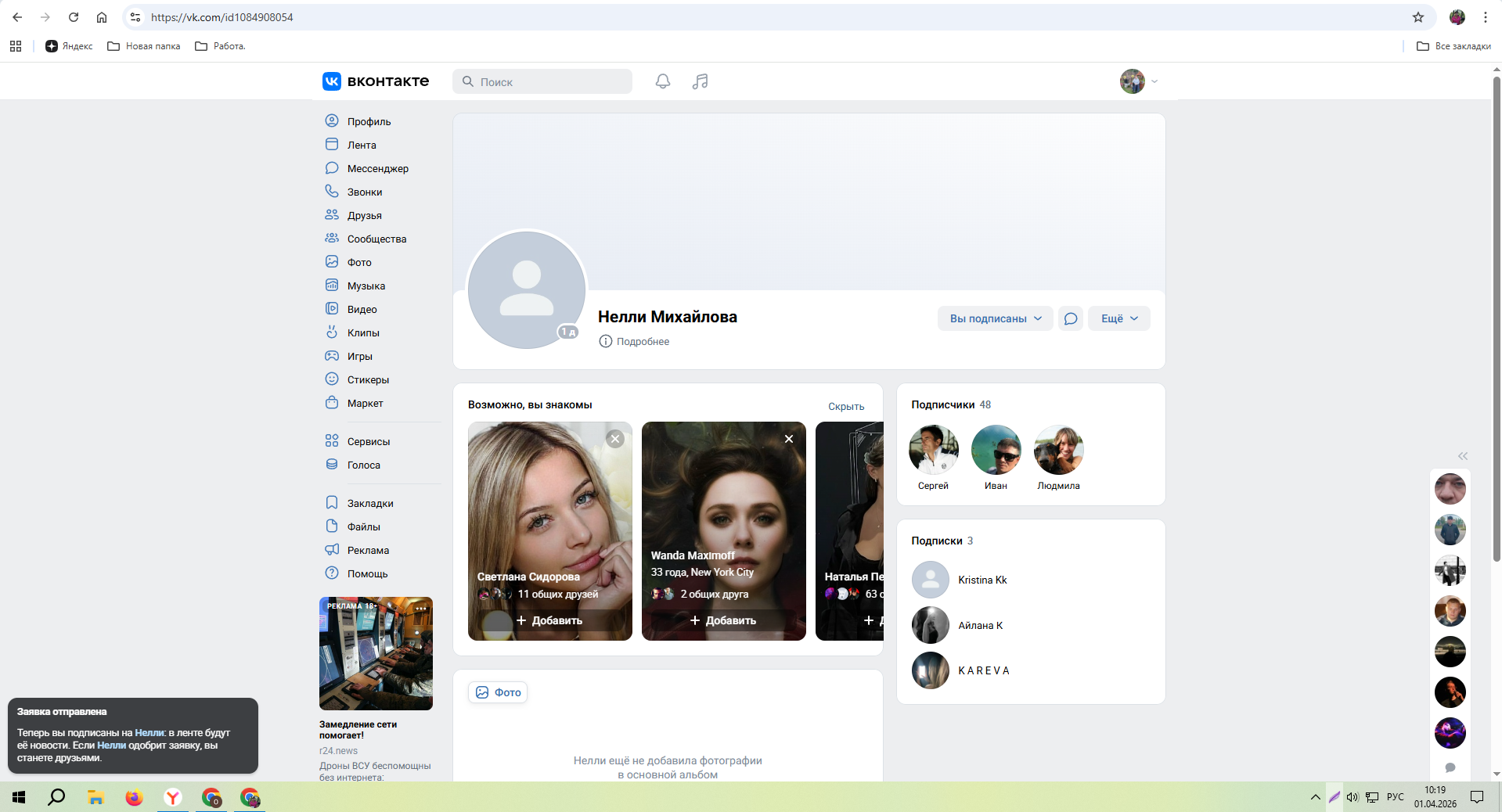Add Wanda Maximoff as a friend
The width and height of the screenshot is (1502, 812).
point(723,620)
